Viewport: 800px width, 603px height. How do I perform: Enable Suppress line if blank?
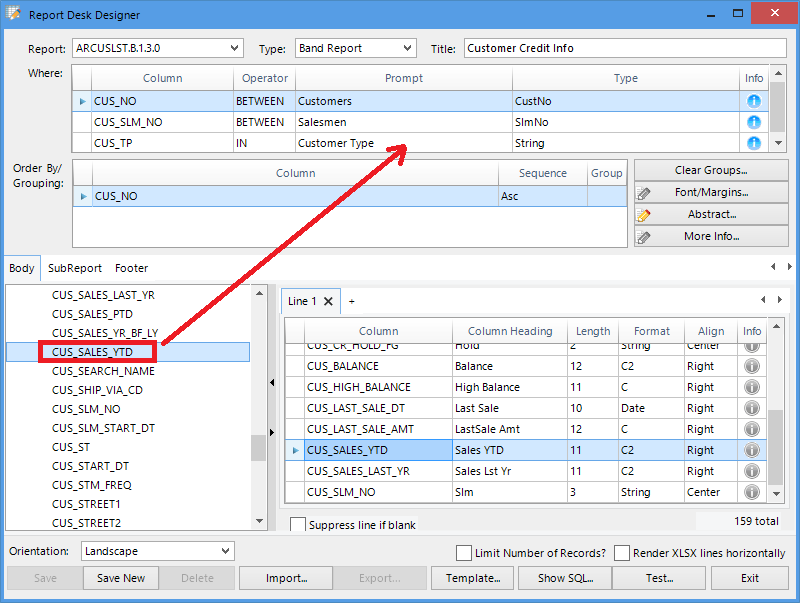pos(298,525)
